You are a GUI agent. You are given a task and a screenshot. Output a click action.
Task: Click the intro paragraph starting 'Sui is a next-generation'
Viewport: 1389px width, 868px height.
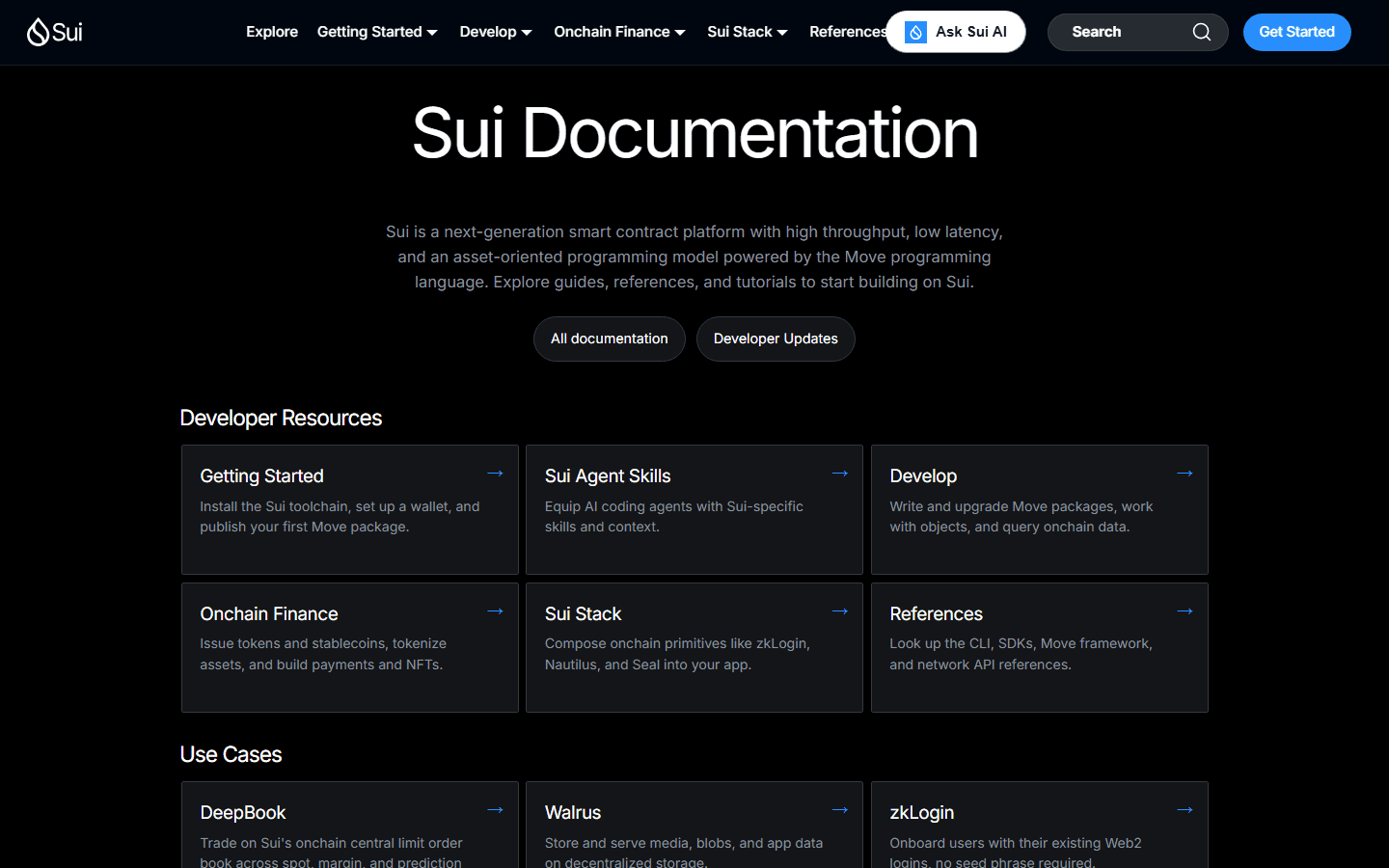(694, 257)
